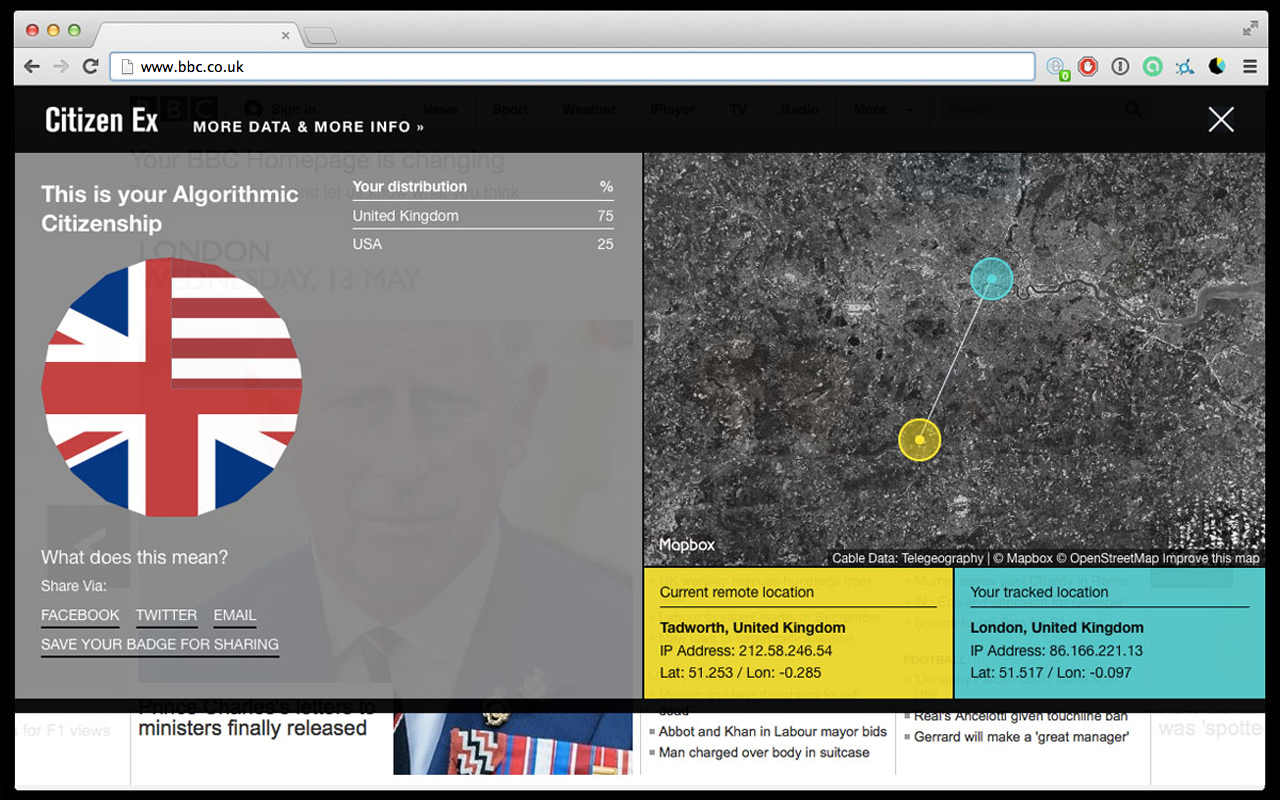Image resolution: width=1280 pixels, height=800 pixels.
Task: Click SAVE YOUR BADGE FOR SHARING
Action: click(x=160, y=645)
